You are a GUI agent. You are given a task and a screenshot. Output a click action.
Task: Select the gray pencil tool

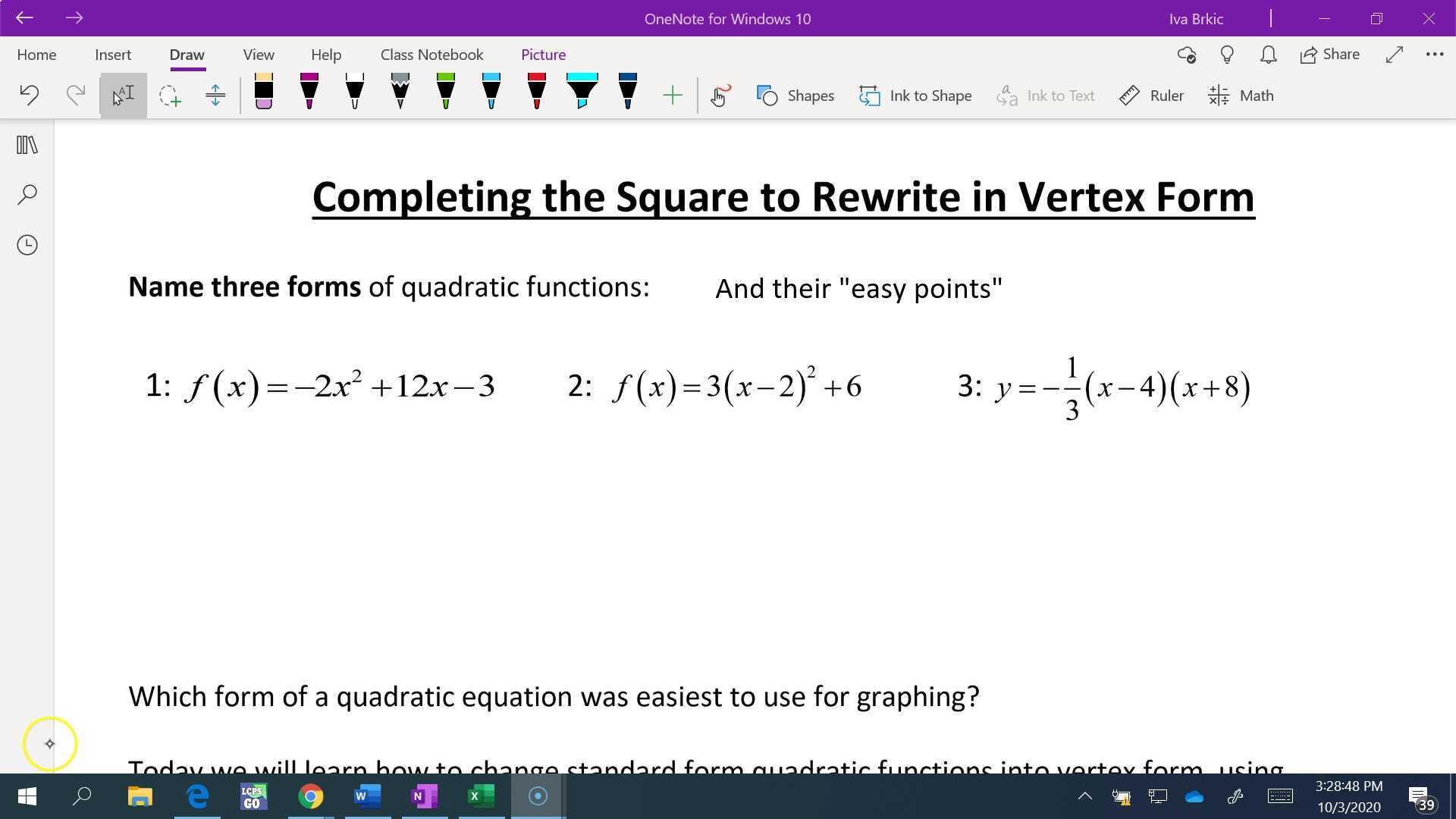point(400,95)
